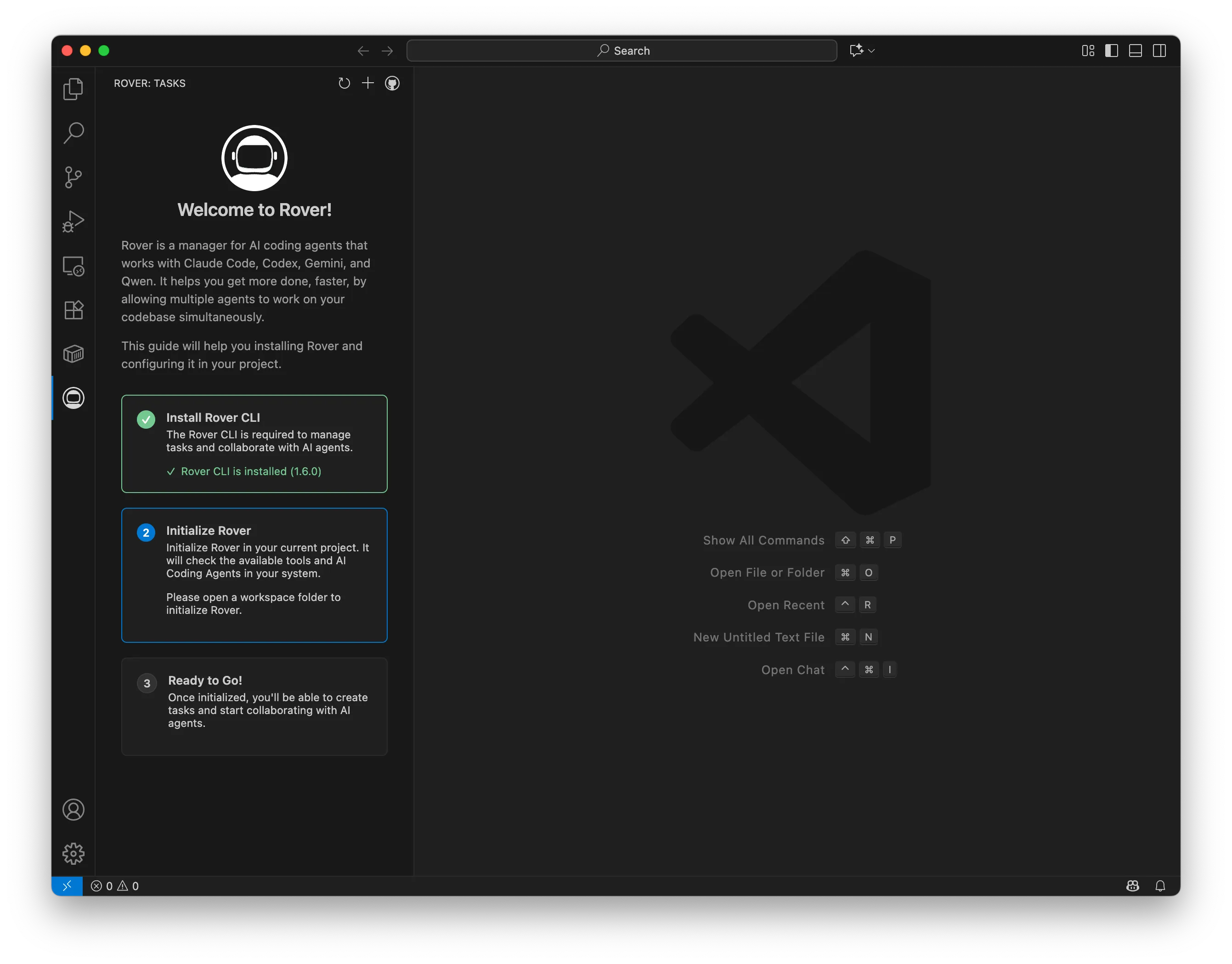Open Rover's GitHub page from the panel header

(x=392, y=83)
